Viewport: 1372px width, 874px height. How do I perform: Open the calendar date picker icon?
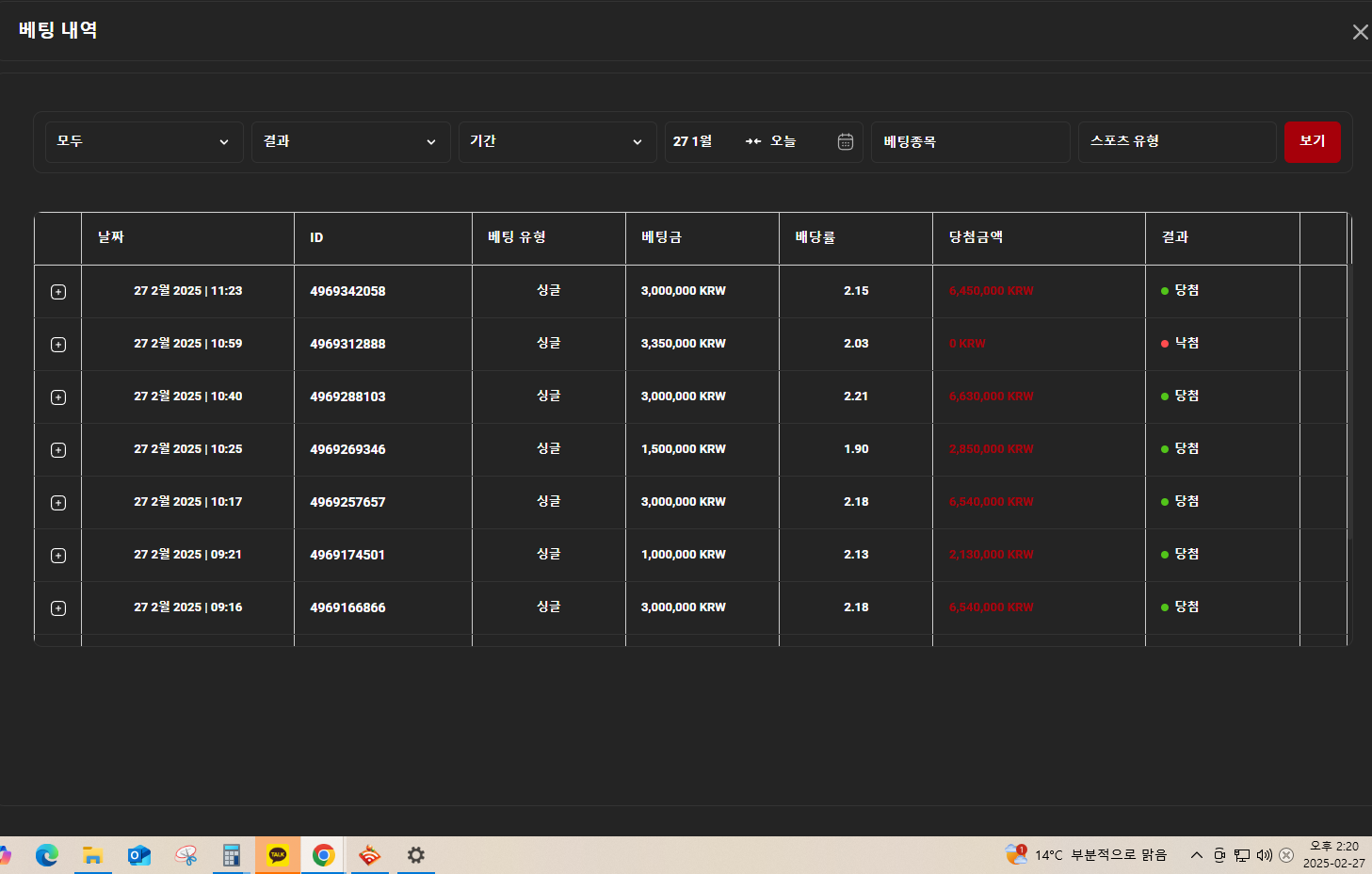tap(845, 141)
